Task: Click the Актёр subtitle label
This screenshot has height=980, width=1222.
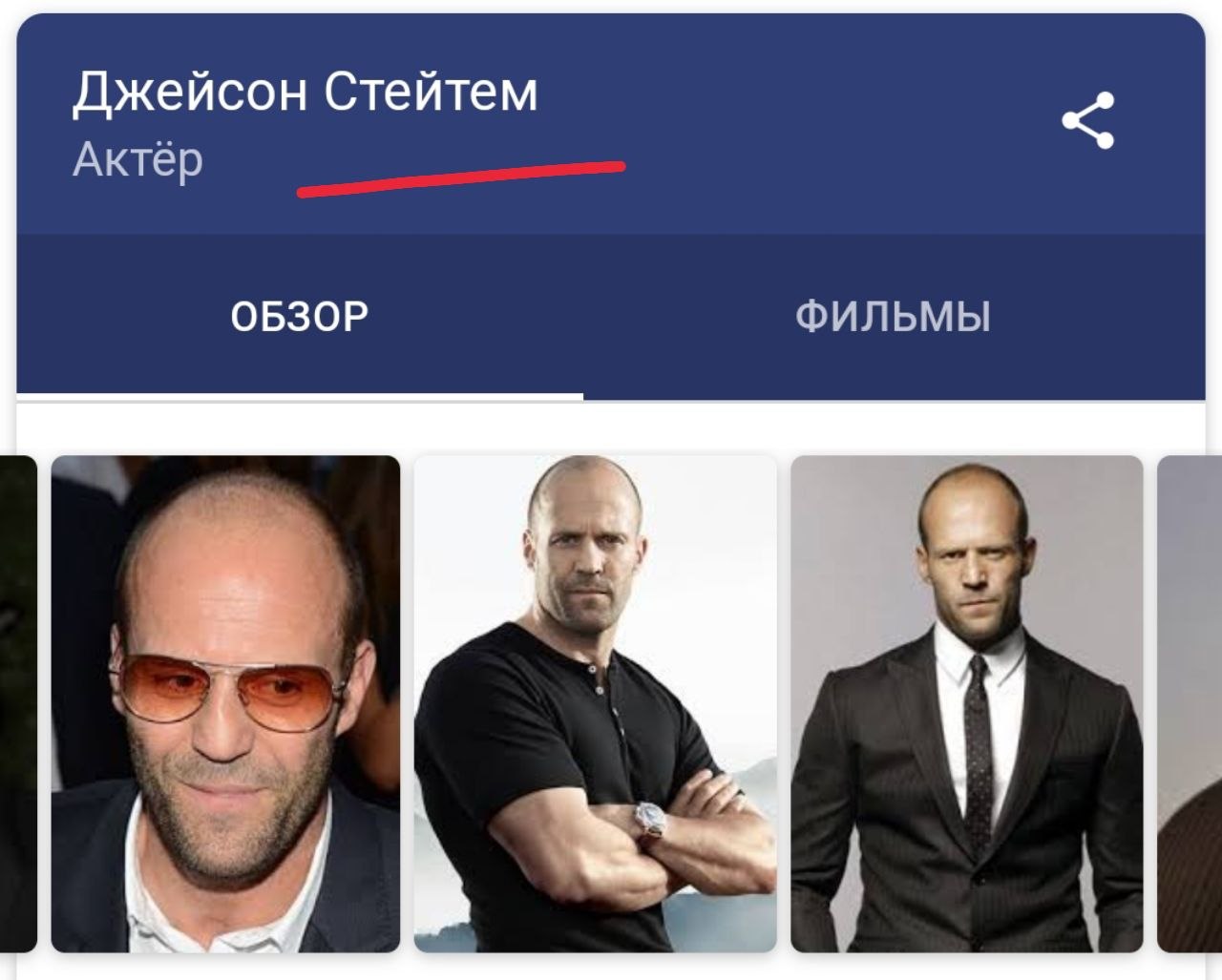Action: pyautogui.click(x=137, y=159)
